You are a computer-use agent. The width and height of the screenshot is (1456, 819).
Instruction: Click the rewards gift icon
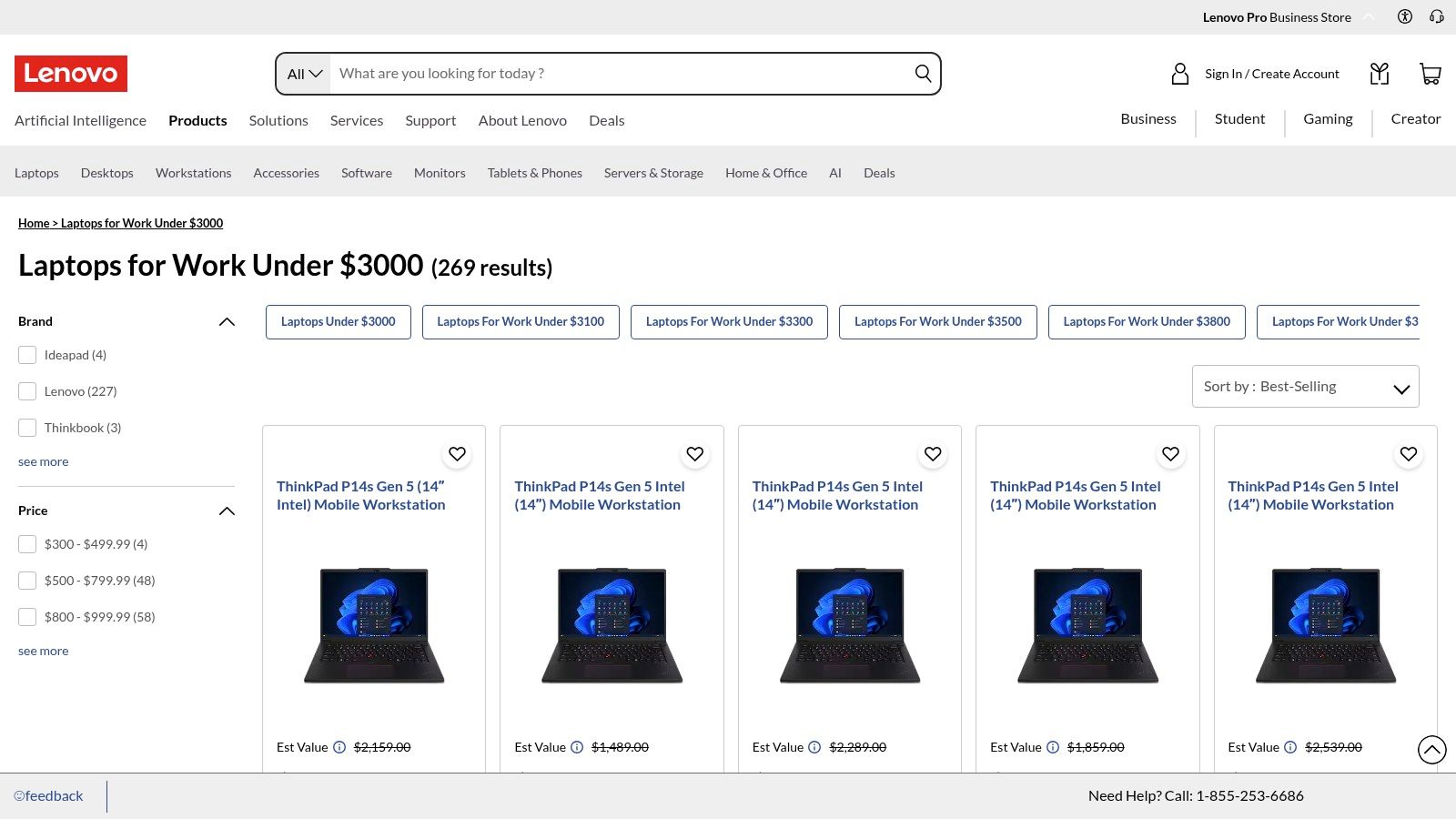pos(1380,74)
